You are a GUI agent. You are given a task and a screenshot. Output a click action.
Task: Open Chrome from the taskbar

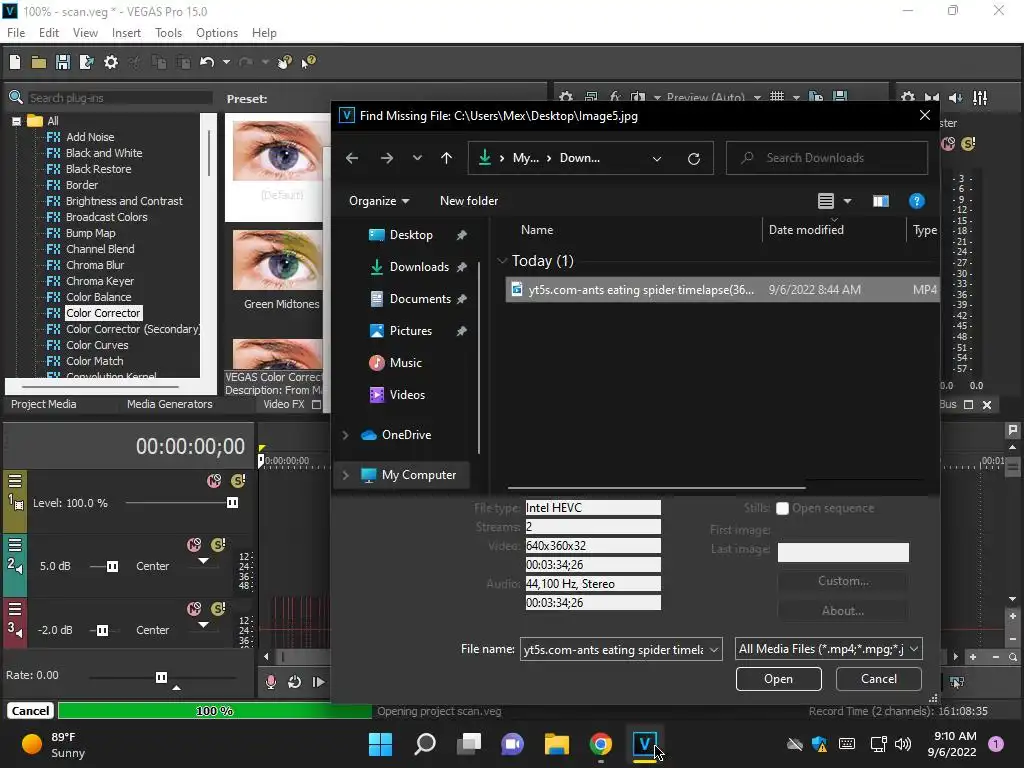(600, 744)
